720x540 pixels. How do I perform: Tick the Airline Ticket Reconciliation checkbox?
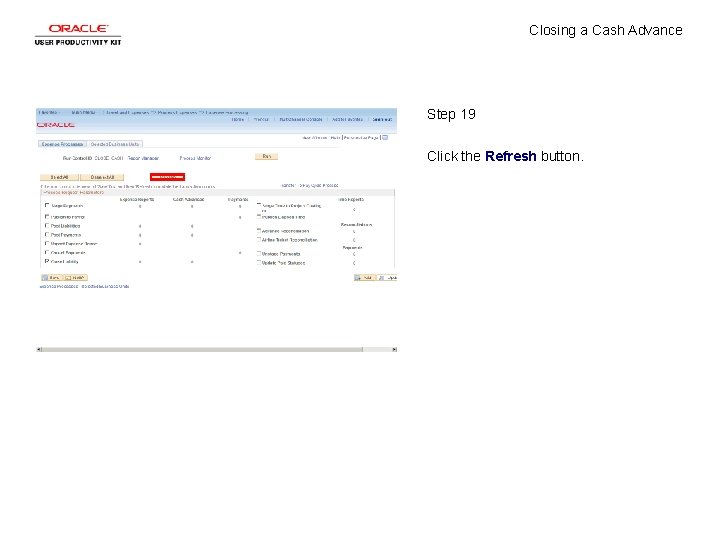click(259, 239)
